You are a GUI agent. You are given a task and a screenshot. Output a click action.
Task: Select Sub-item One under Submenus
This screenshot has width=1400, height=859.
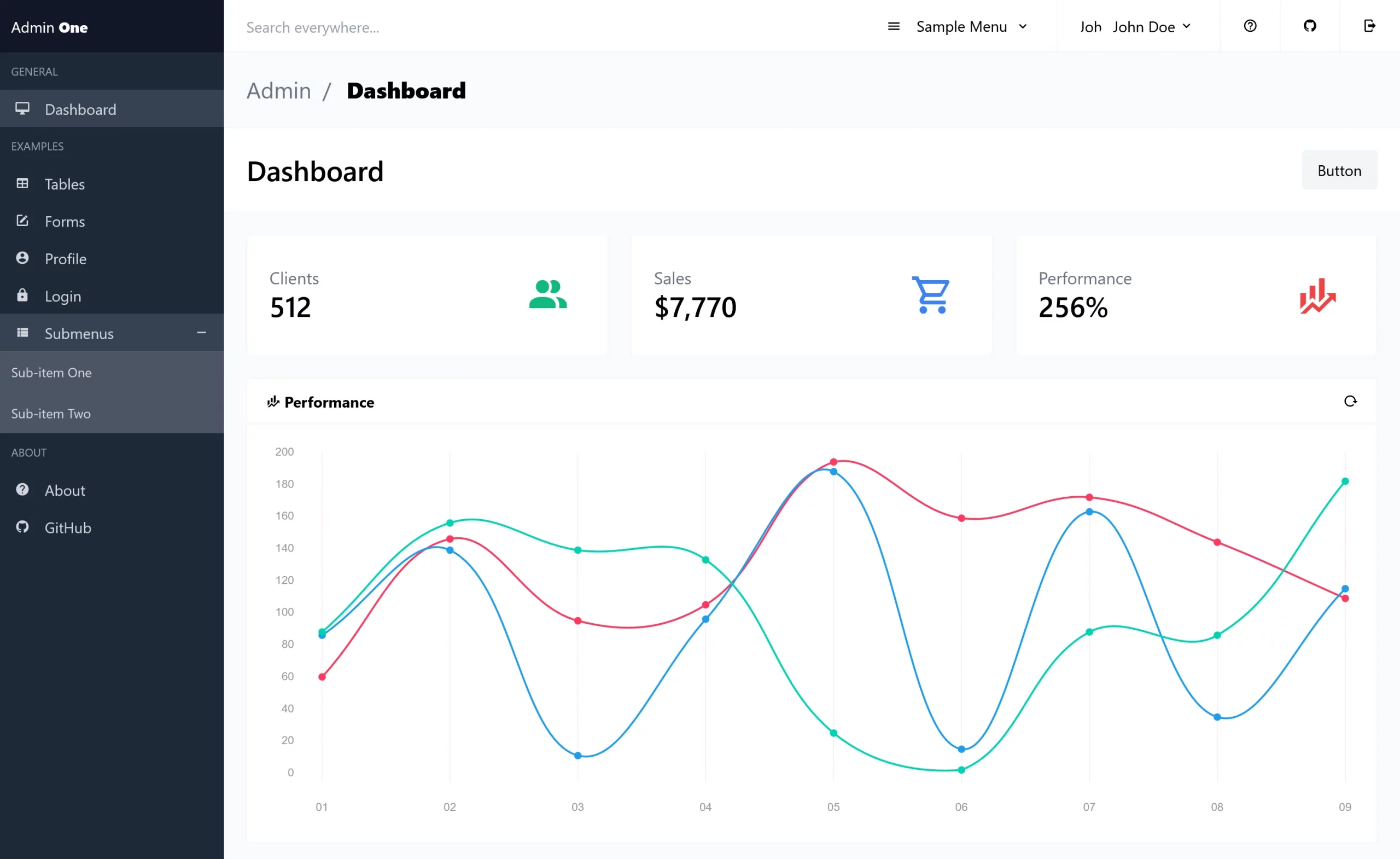(51, 373)
